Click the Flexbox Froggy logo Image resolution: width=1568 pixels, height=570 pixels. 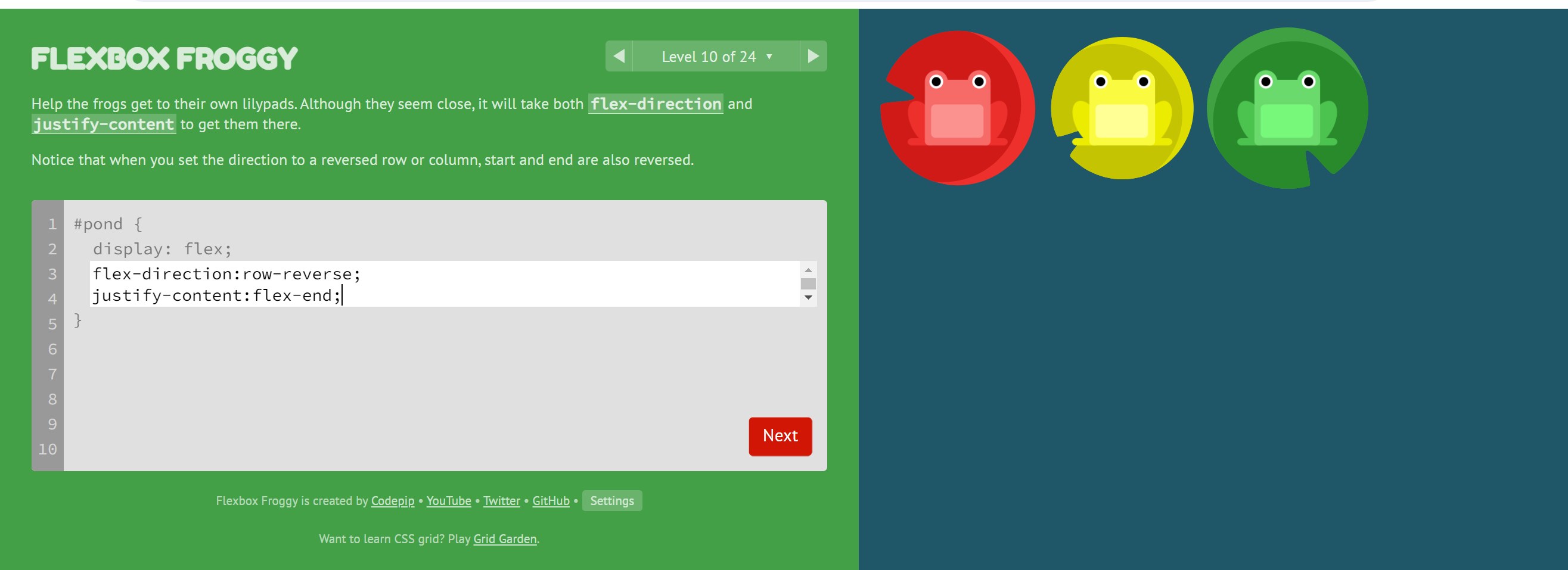[163, 58]
